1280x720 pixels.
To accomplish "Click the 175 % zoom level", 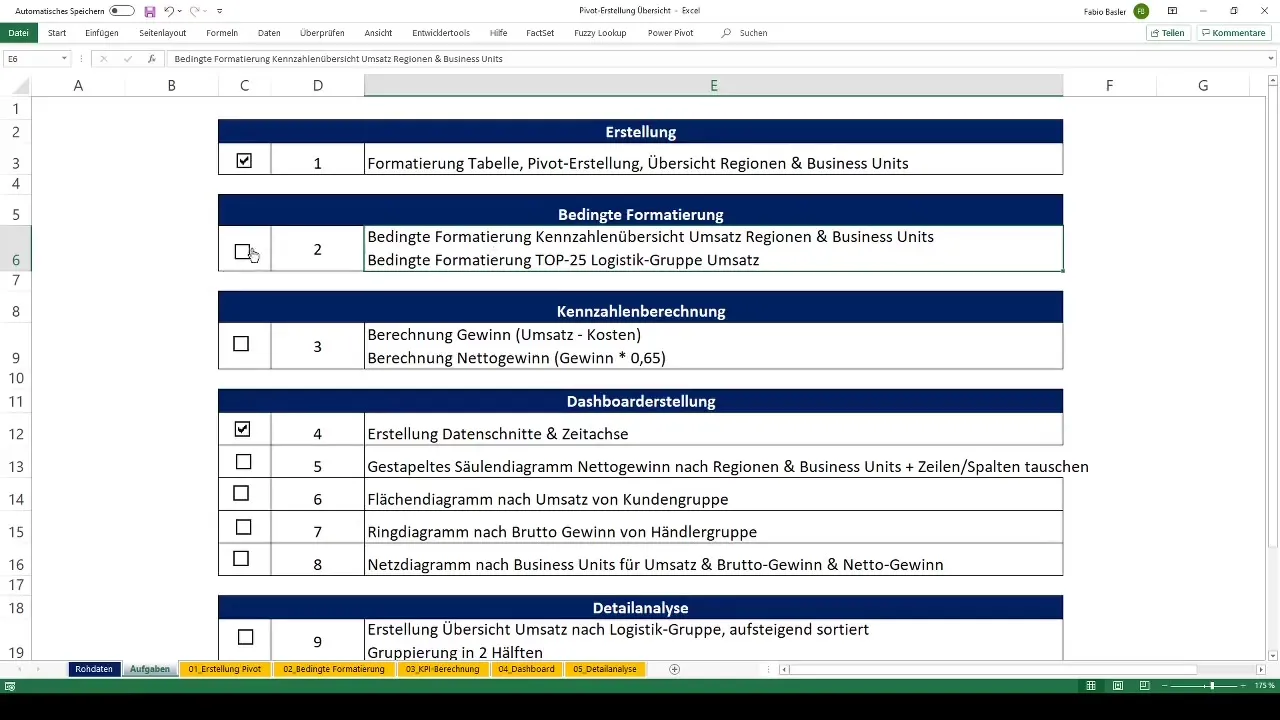I will [1265, 686].
